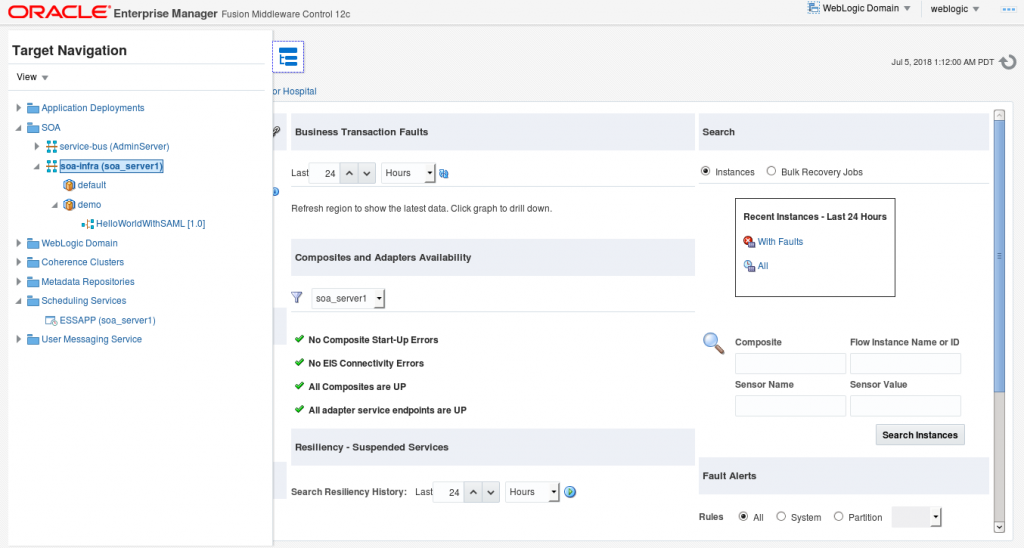Click the magnifying glass search icon
The width and height of the screenshot is (1024, 548).
(x=713, y=343)
